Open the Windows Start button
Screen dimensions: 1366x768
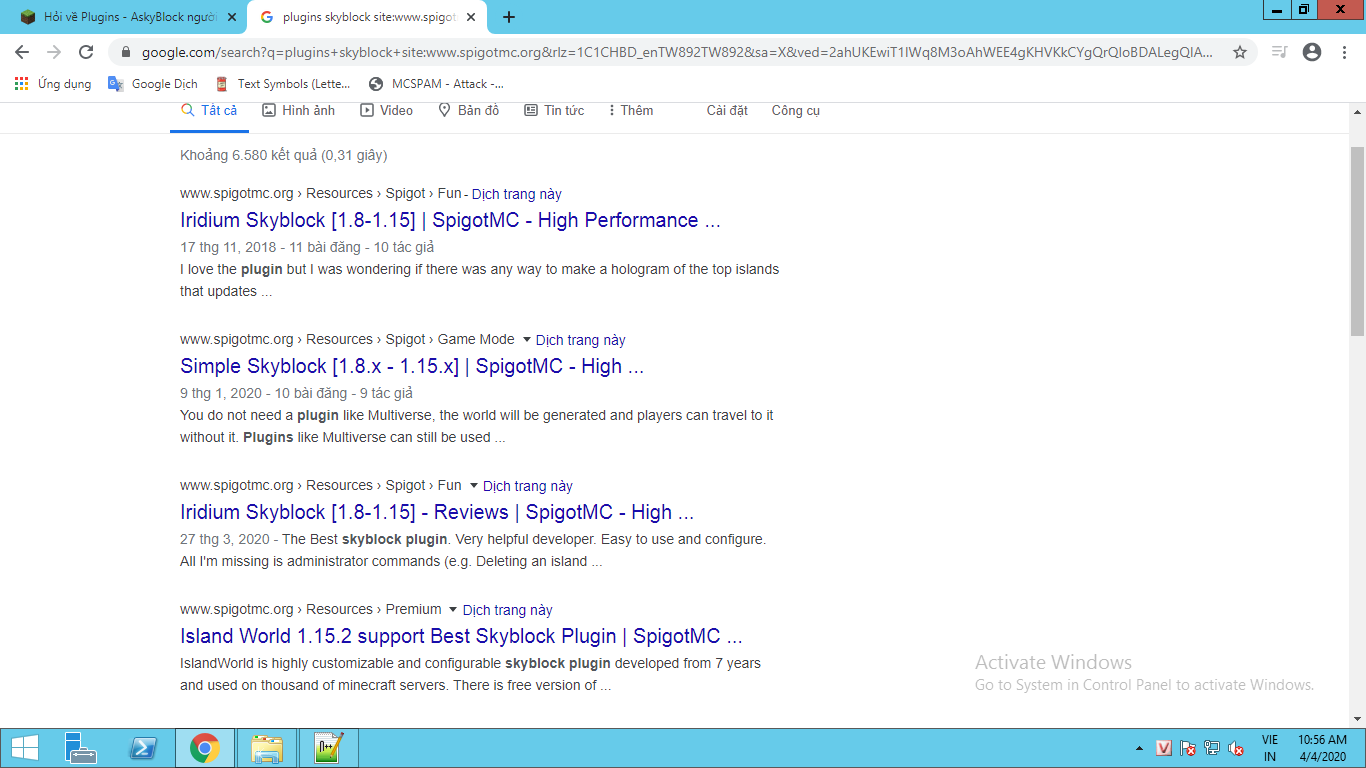[x=24, y=748]
